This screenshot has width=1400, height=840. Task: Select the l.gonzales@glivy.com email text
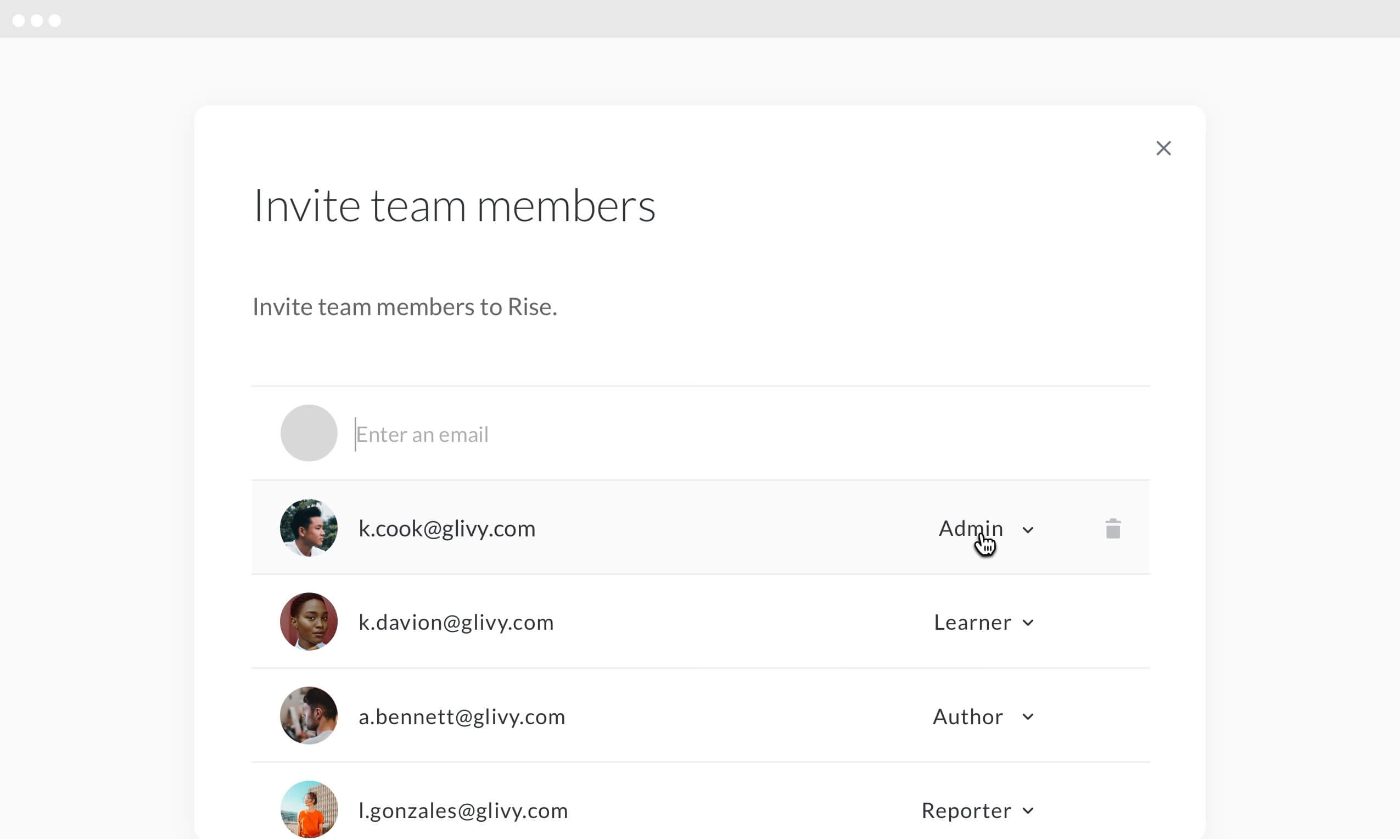pyautogui.click(x=463, y=810)
